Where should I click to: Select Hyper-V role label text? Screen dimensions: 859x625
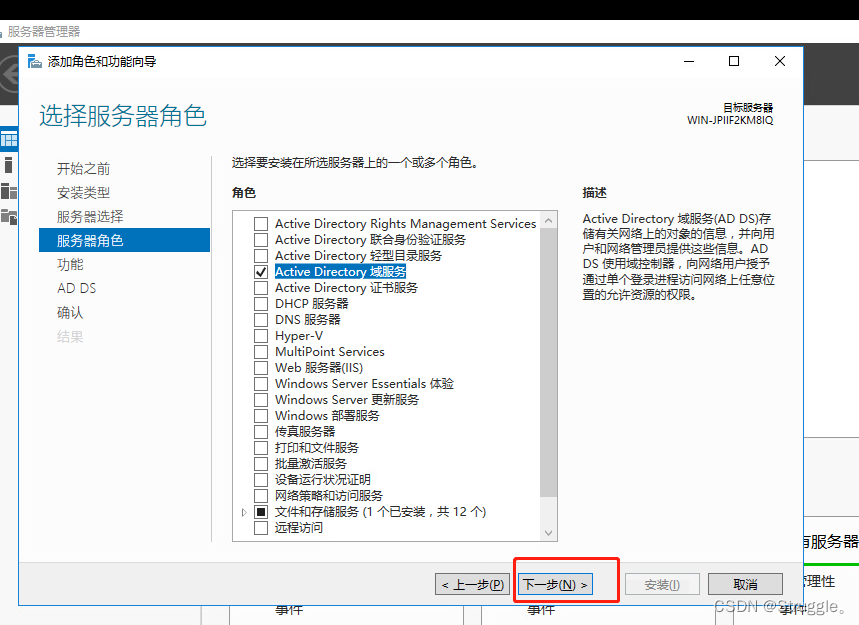pos(299,336)
